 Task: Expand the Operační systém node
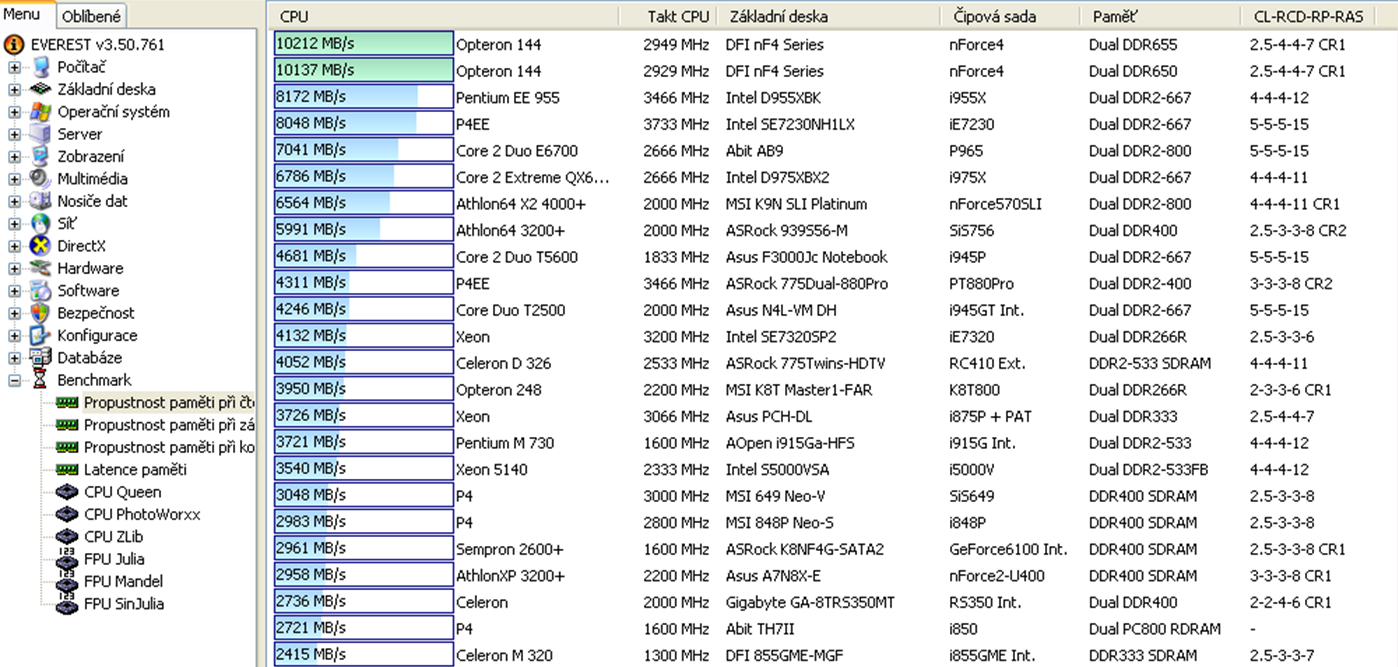(15, 112)
